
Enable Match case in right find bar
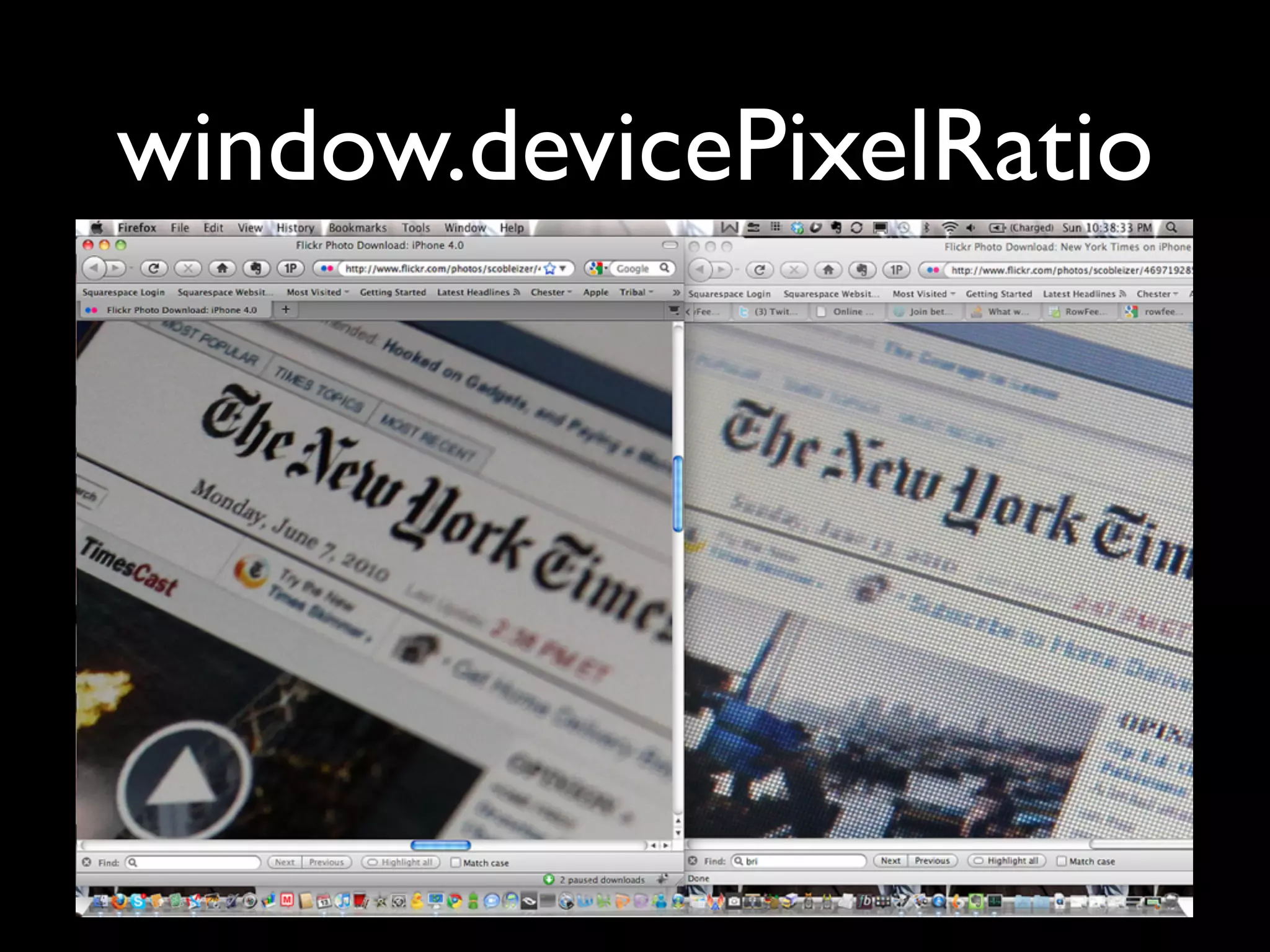(1061, 861)
